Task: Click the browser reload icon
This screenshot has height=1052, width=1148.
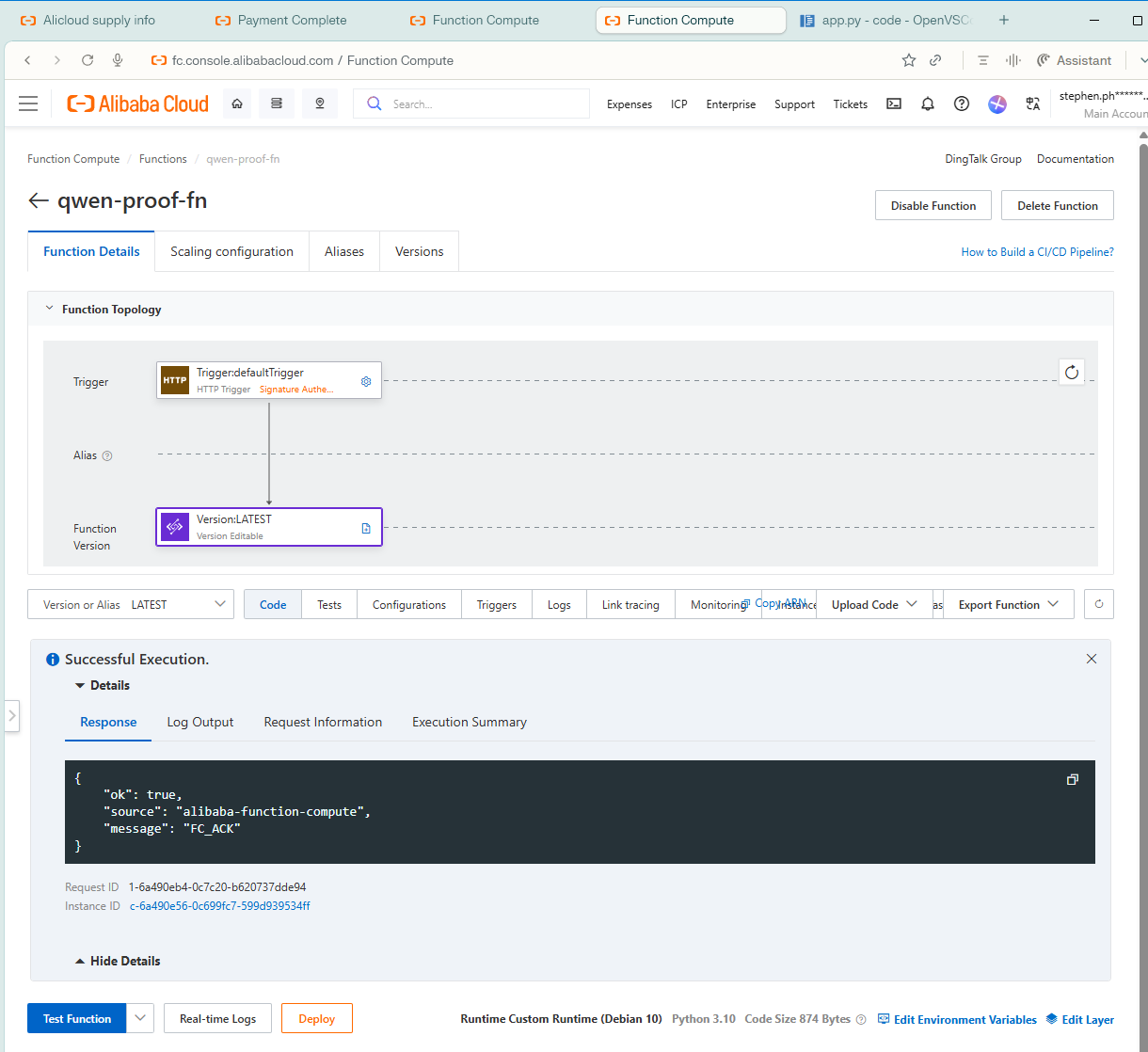Action: [88, 60]
